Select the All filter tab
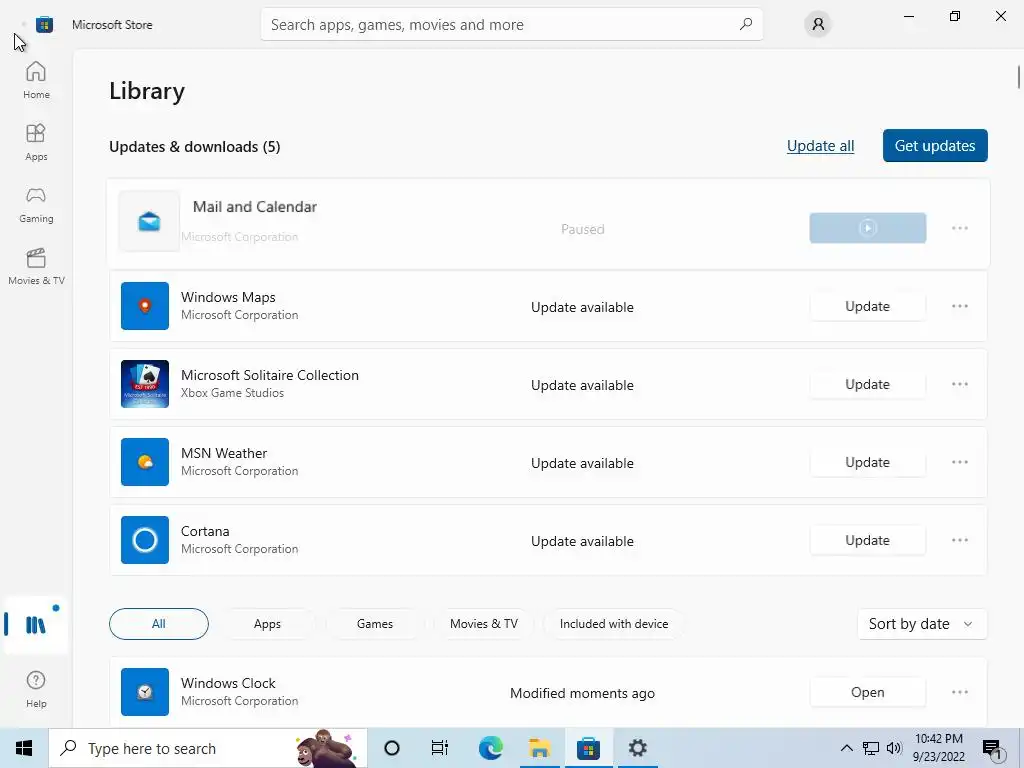Viewport: 1024px width, 768px height. [159, 624]
